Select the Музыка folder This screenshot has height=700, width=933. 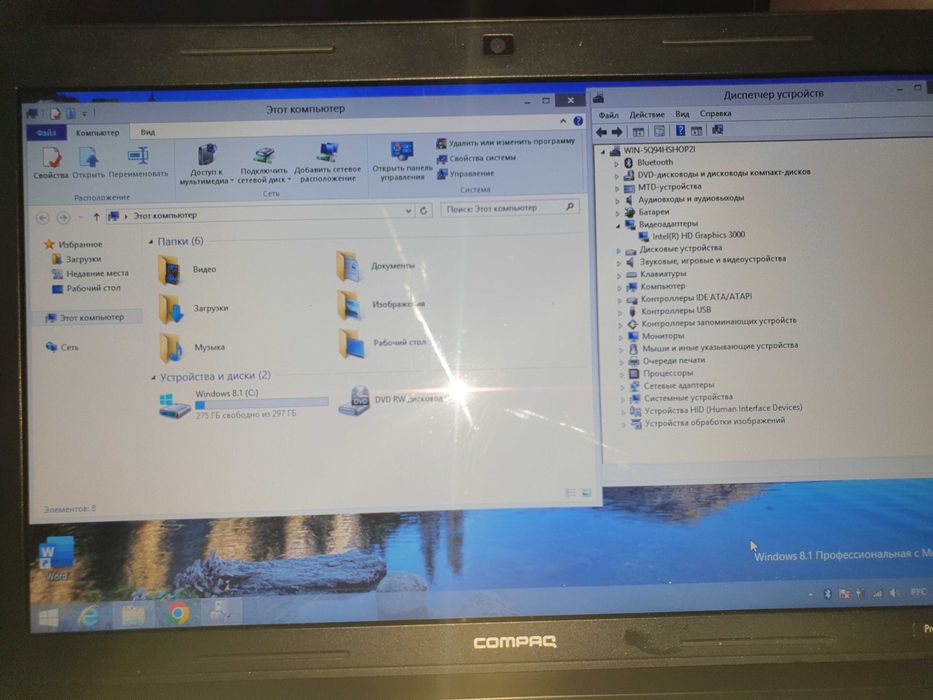tap(193, 346)
